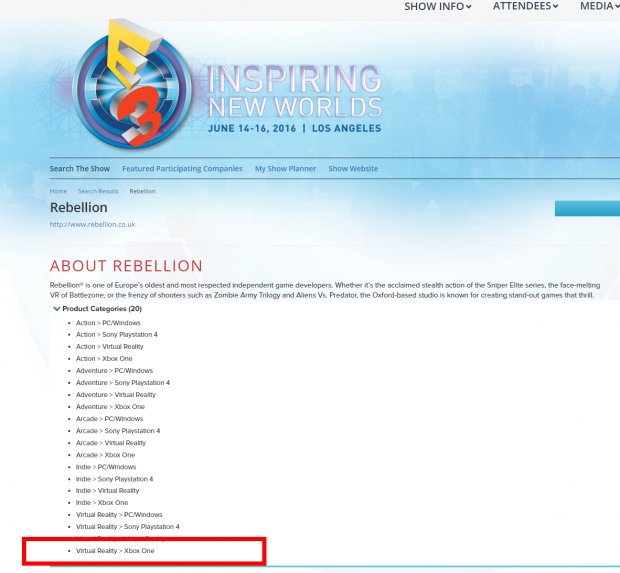Screen dimensions: 620x573
Task: Click the E3 logo
Action: pos(132,84)
